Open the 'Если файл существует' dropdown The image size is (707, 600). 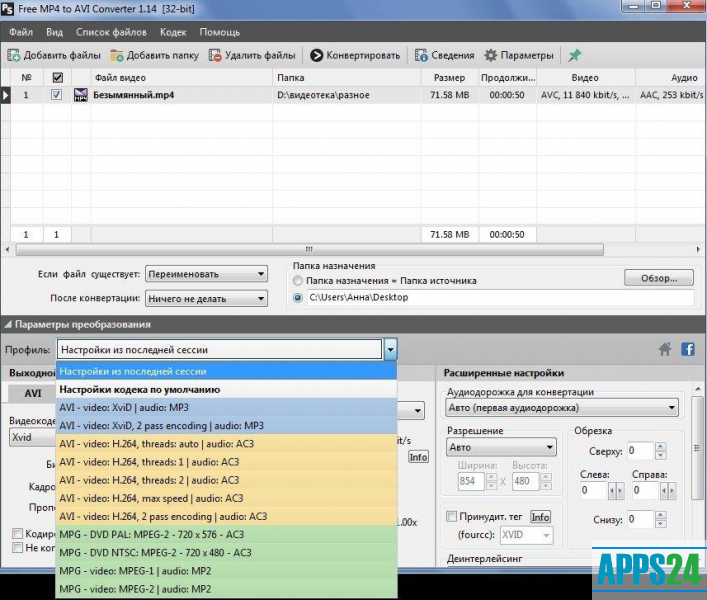(206, 274)
